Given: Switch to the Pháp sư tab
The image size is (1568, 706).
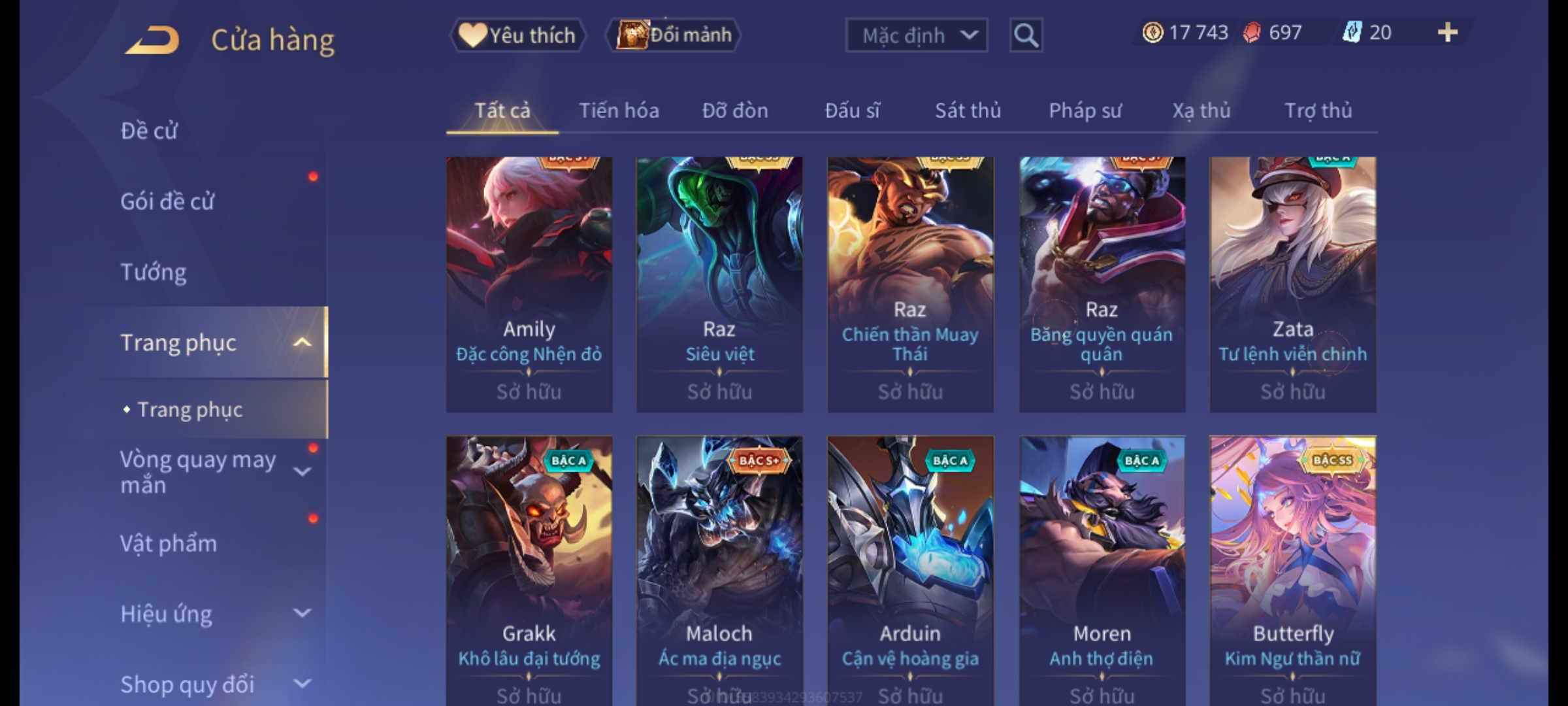Looking at the screenshot, I should [x=1085, y=110].
